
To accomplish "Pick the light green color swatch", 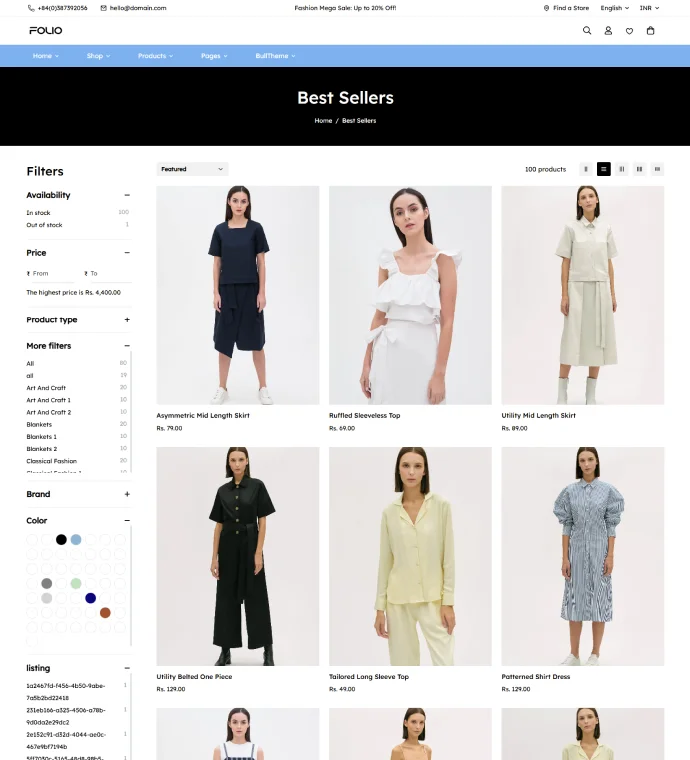I will point(76,583).
